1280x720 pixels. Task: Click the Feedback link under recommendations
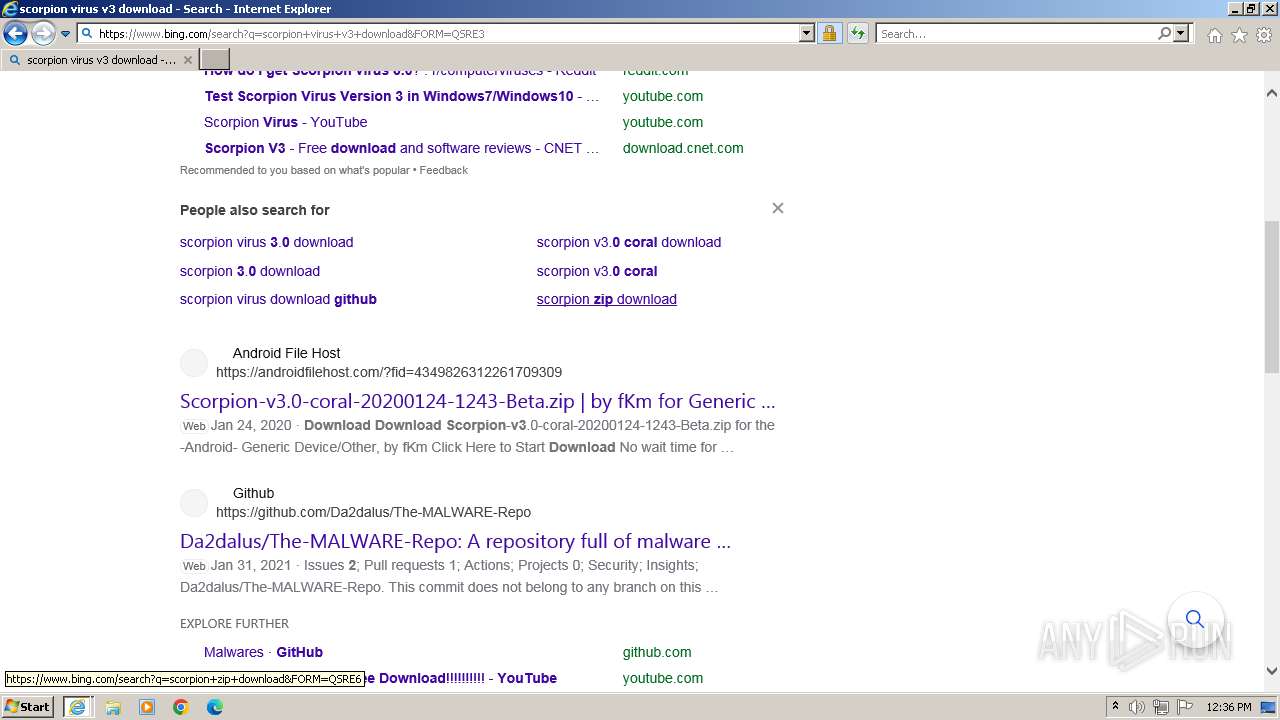pyautogui.click(x=443, y=170)
